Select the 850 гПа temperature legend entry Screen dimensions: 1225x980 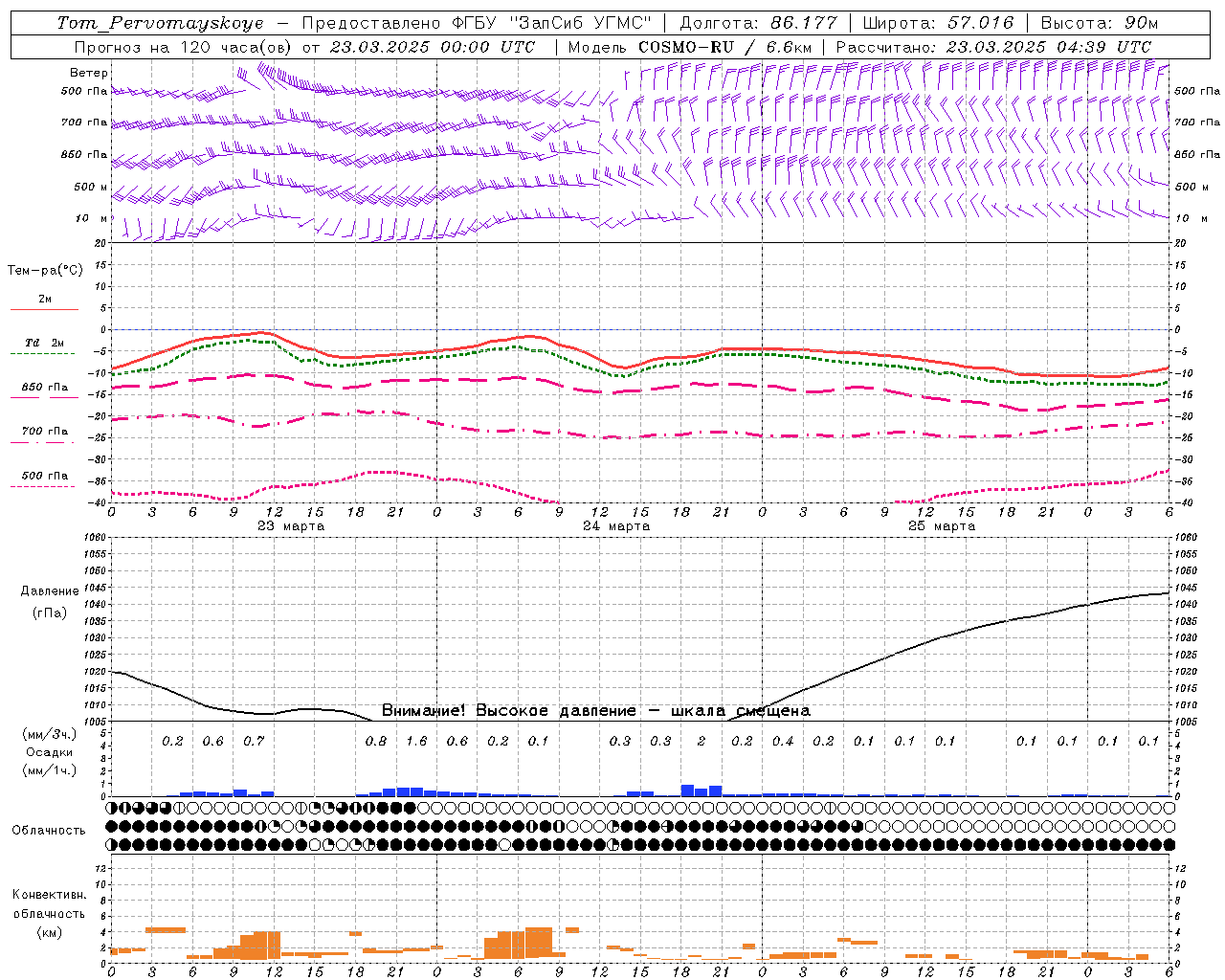click(45, 388)
